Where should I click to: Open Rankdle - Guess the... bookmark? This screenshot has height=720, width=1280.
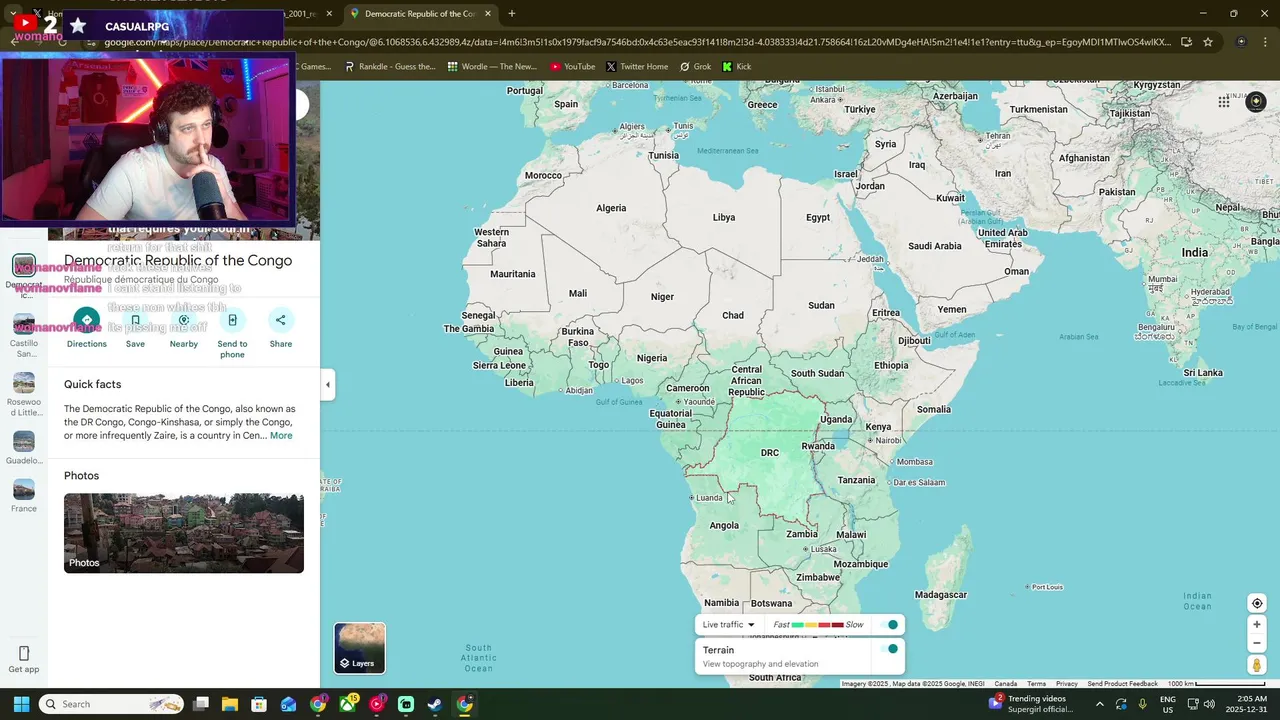tap(390, 67)
